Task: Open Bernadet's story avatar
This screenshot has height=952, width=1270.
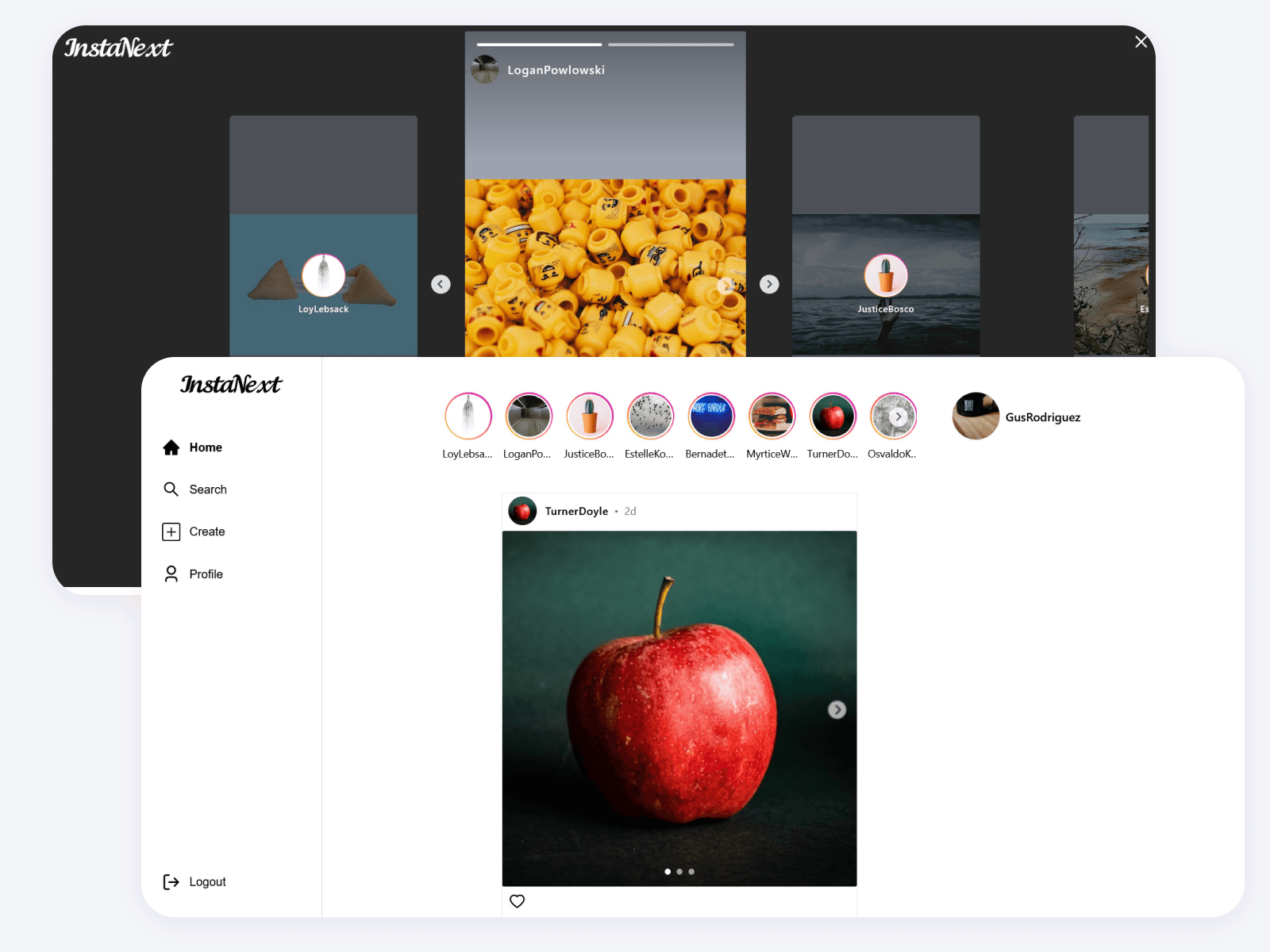Action: [710, 416]
